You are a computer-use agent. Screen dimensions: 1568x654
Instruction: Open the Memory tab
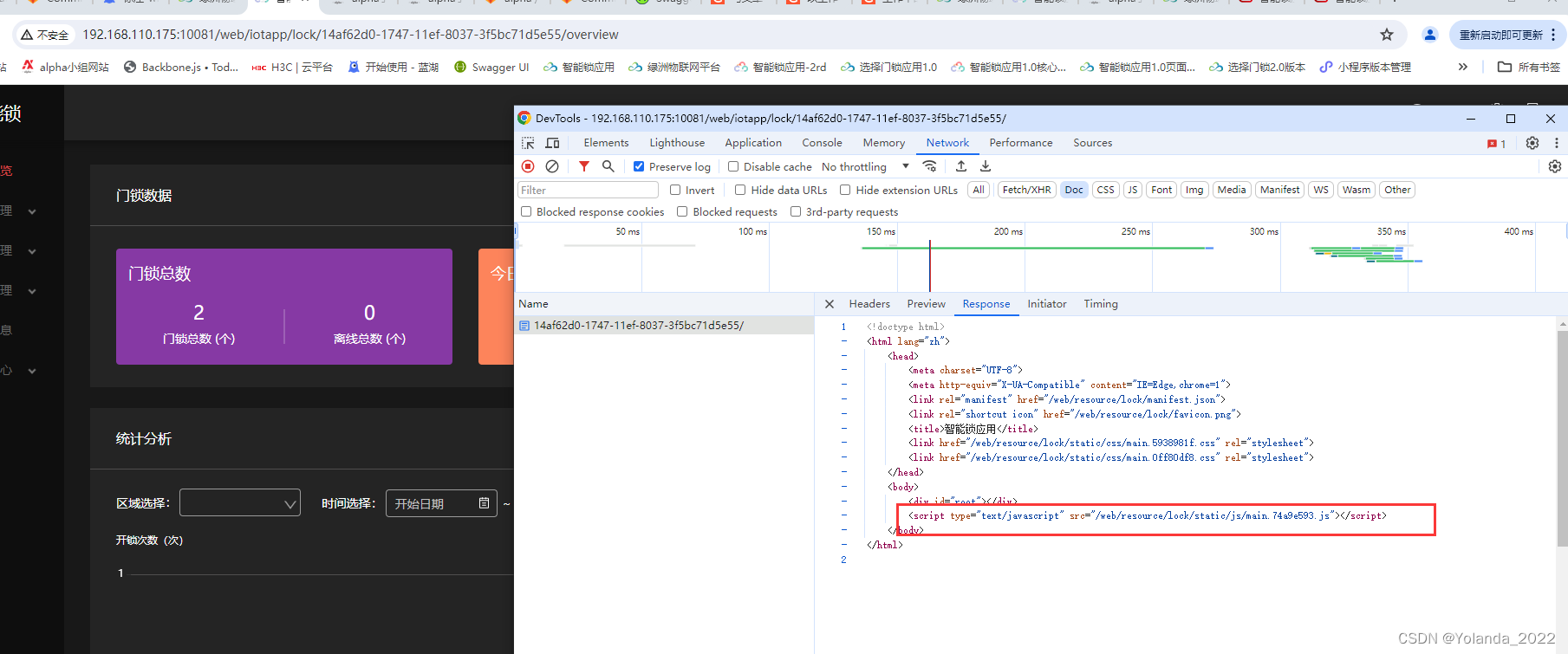click(x=883, y=143)
